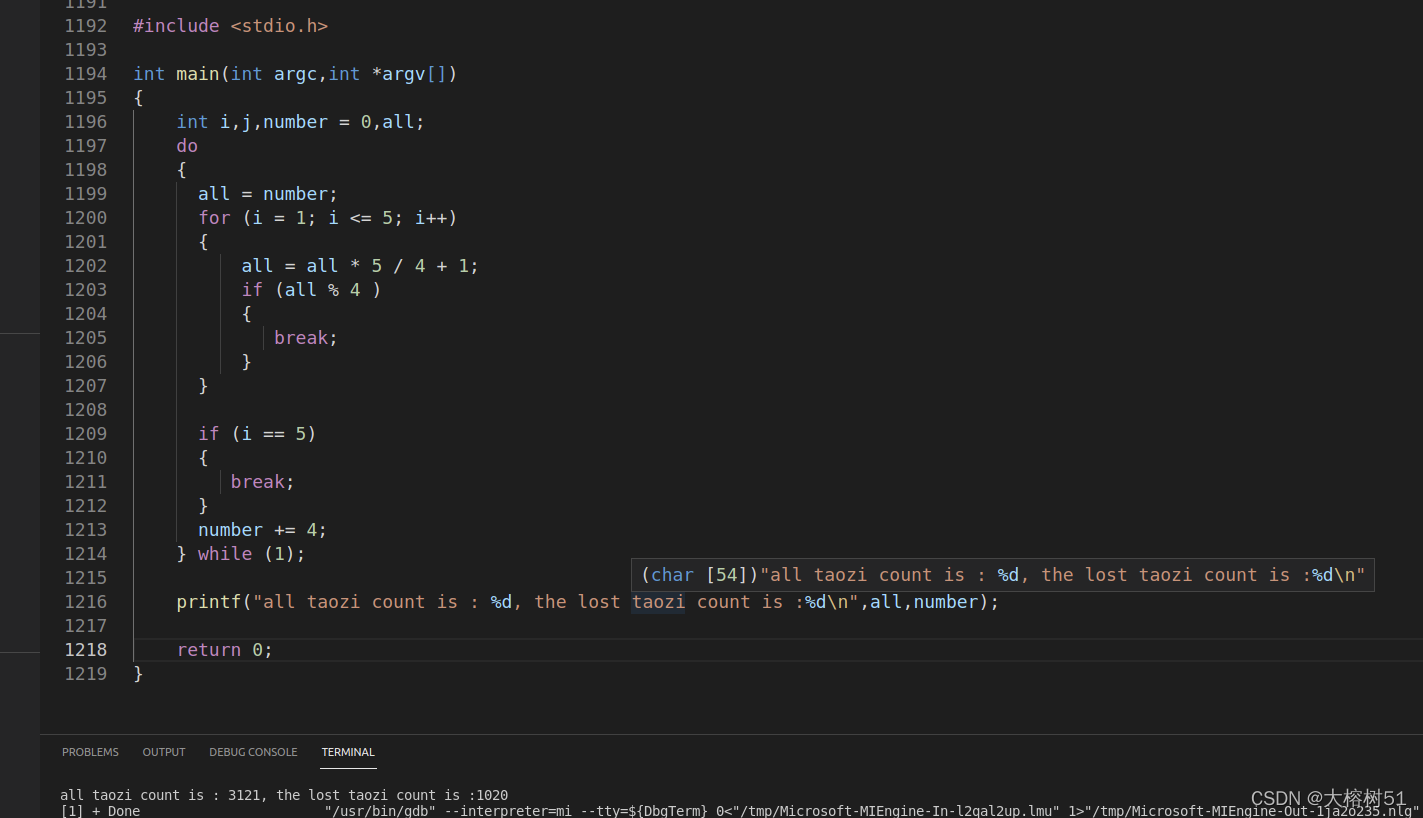Place cursor on 'int i,j,number = 0,all;'
1423x818 pixels.
point(301,121)
